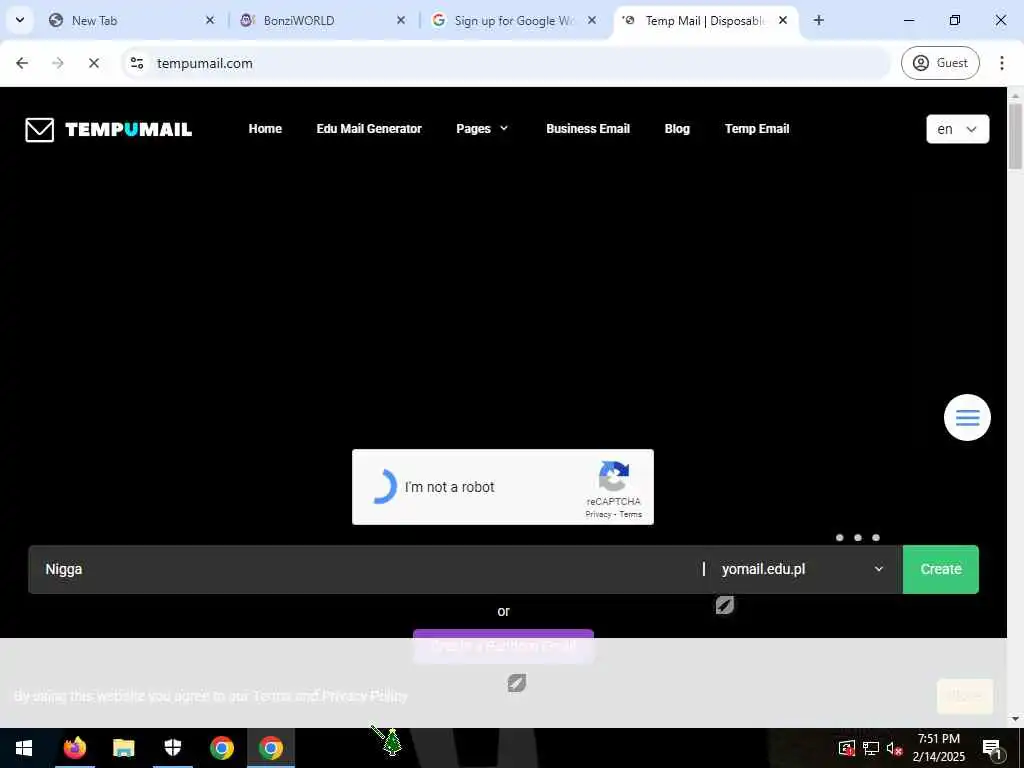Expand the Pages menu
Image resolution: width=1024 pixels, height=768 pixels.
482,129
